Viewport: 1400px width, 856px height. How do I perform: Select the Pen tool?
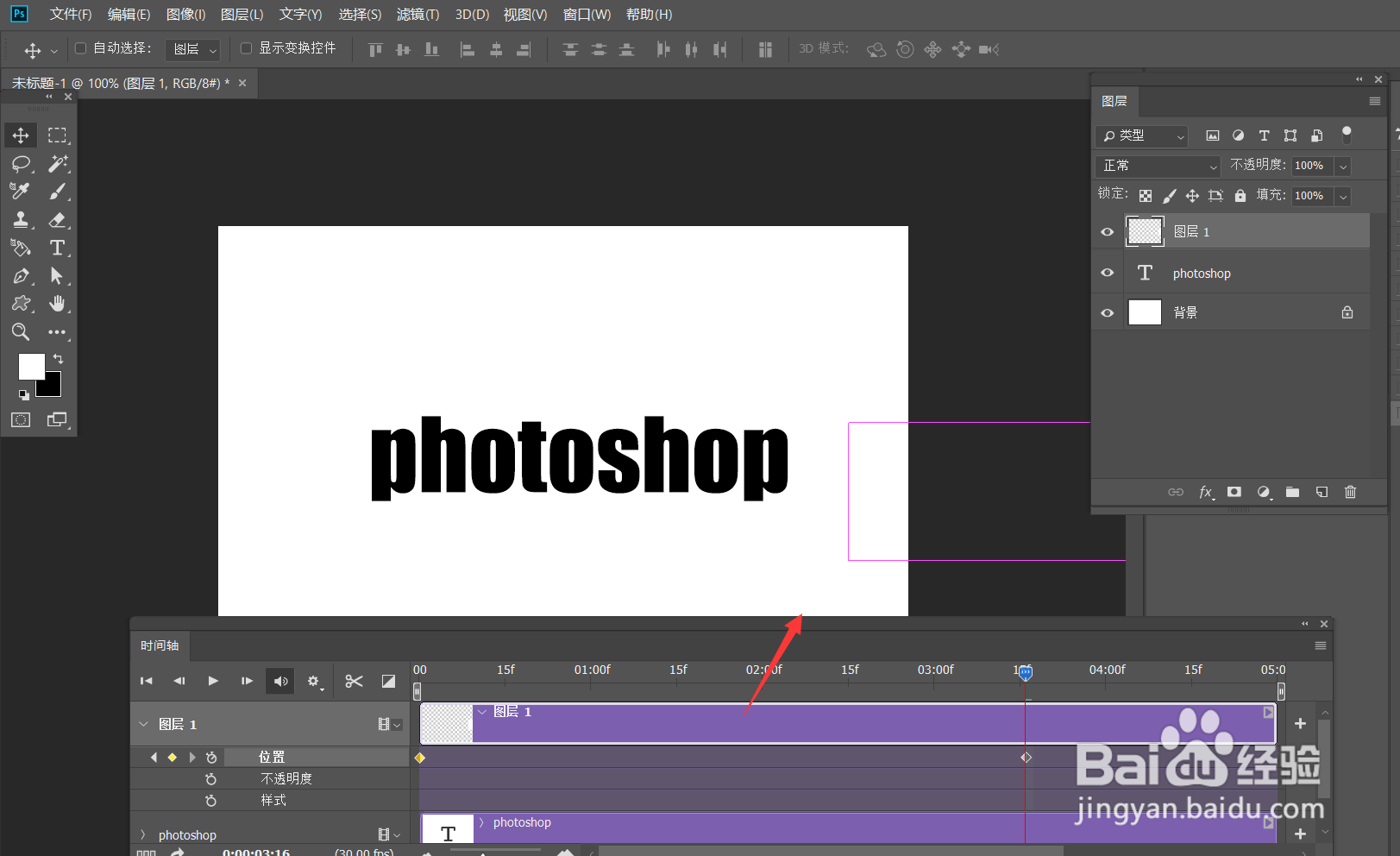click(21, 276)
